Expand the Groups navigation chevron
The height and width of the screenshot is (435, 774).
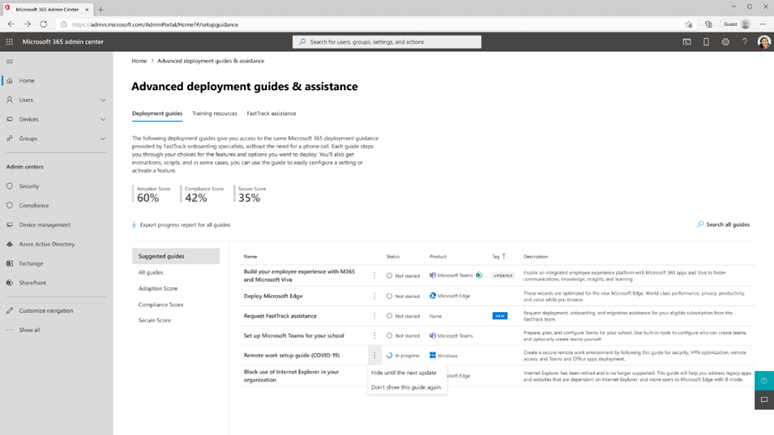click(x=103, y=139)
